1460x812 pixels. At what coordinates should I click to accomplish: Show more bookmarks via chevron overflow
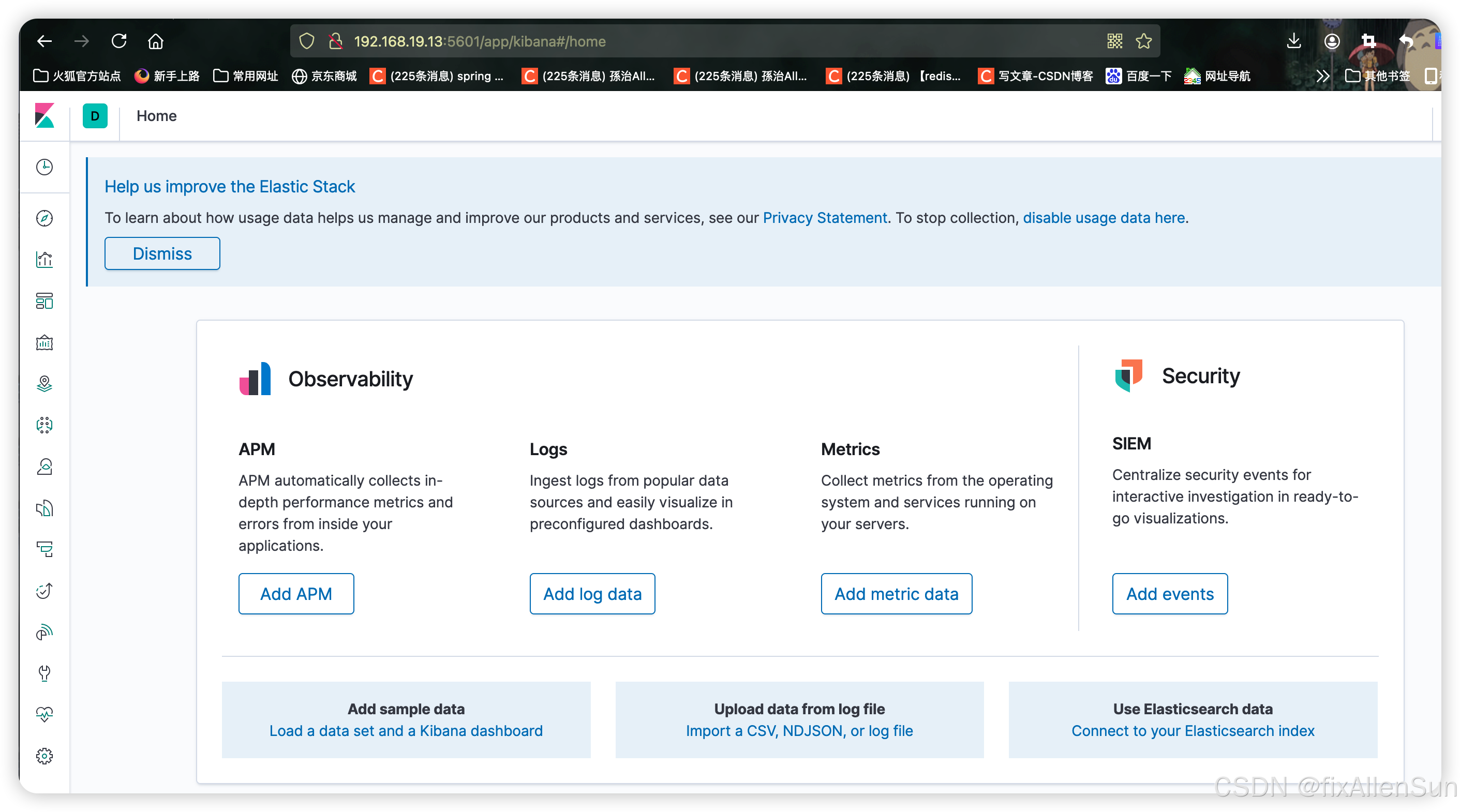tap(1322, 76)
